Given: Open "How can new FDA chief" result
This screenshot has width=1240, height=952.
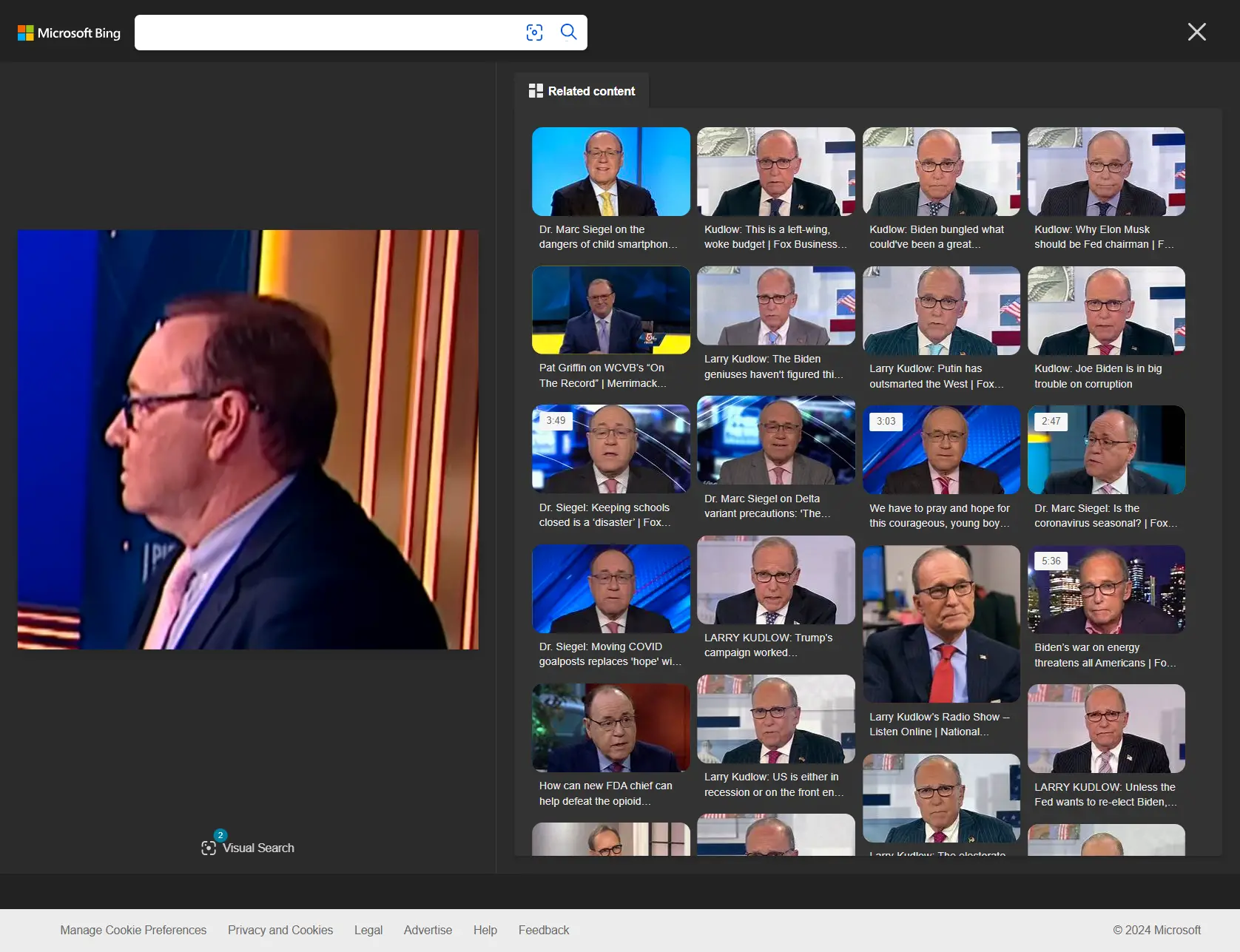Looking at the screenshot, I should coord(610,728).
